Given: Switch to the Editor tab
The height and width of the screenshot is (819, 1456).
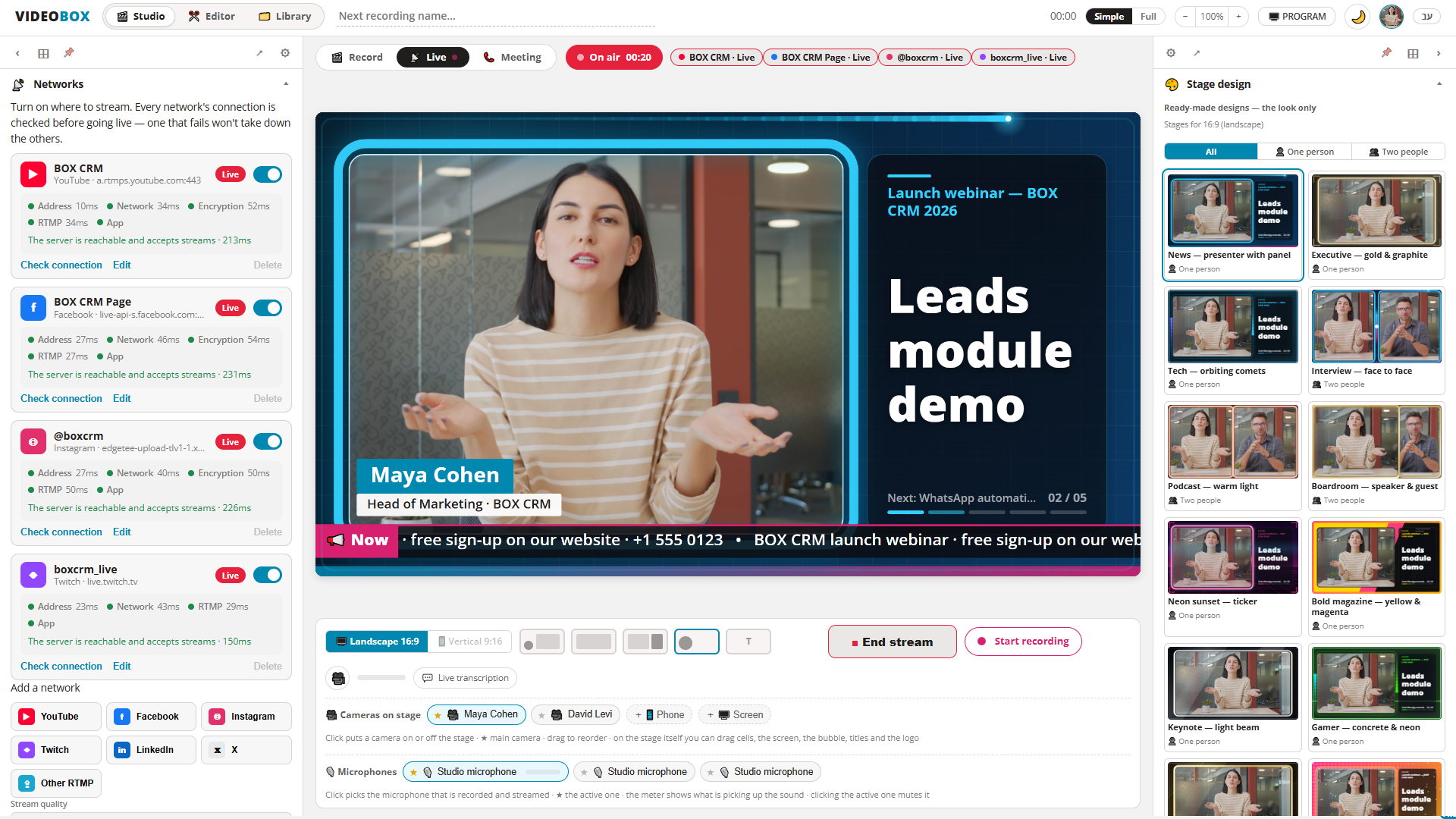Looking at the screenshot, I should (x=212, y=16).
